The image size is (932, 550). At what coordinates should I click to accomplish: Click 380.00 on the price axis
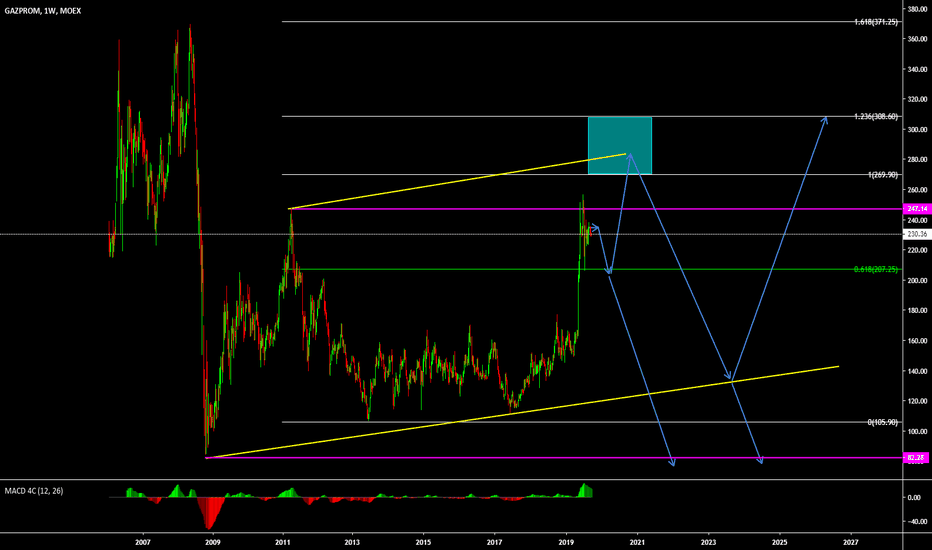918,9
